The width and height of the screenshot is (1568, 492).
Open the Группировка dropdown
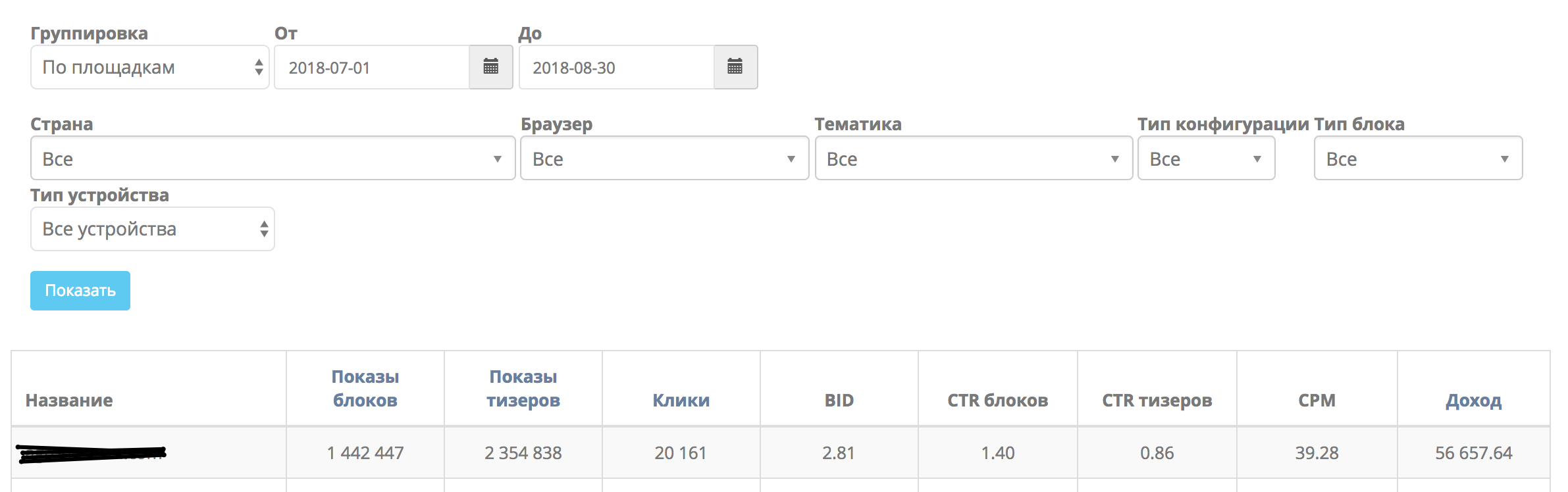tap(149, 67)
